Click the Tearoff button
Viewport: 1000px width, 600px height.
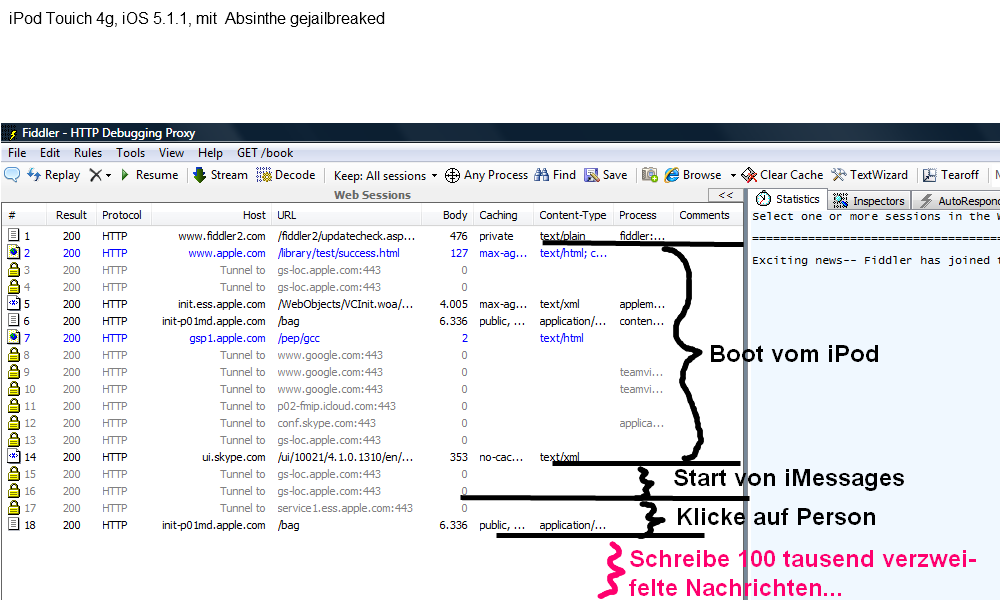point(951,175)
